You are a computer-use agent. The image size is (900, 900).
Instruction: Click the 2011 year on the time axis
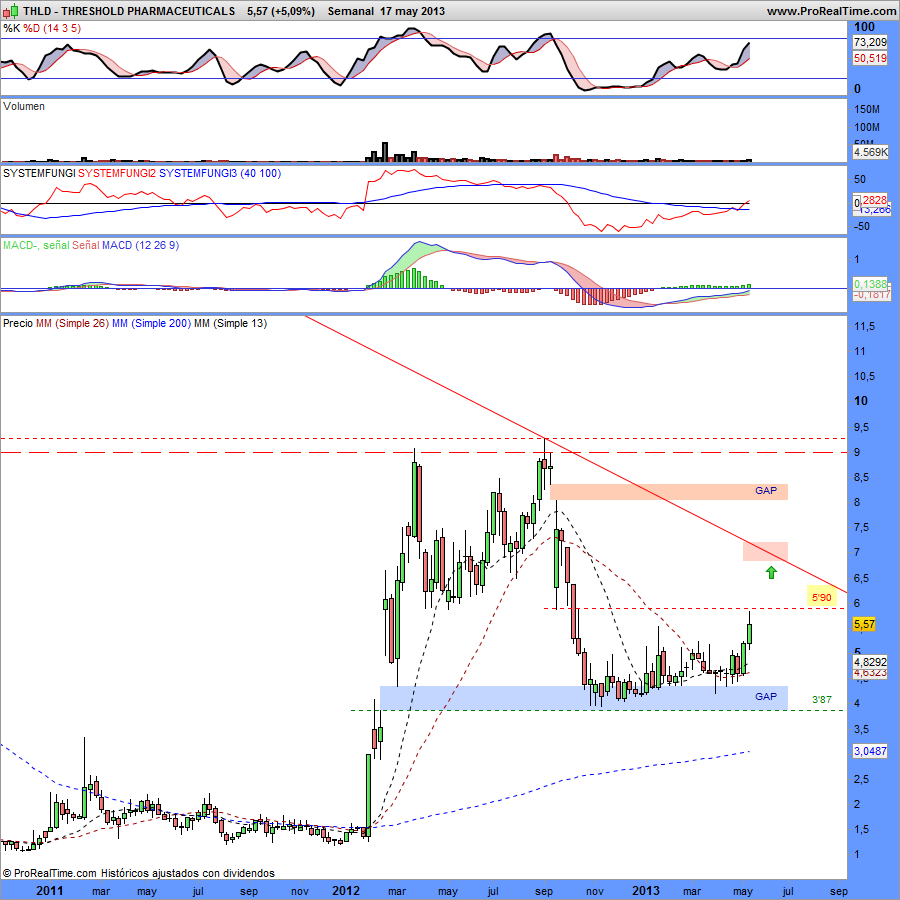coord(50,891)
